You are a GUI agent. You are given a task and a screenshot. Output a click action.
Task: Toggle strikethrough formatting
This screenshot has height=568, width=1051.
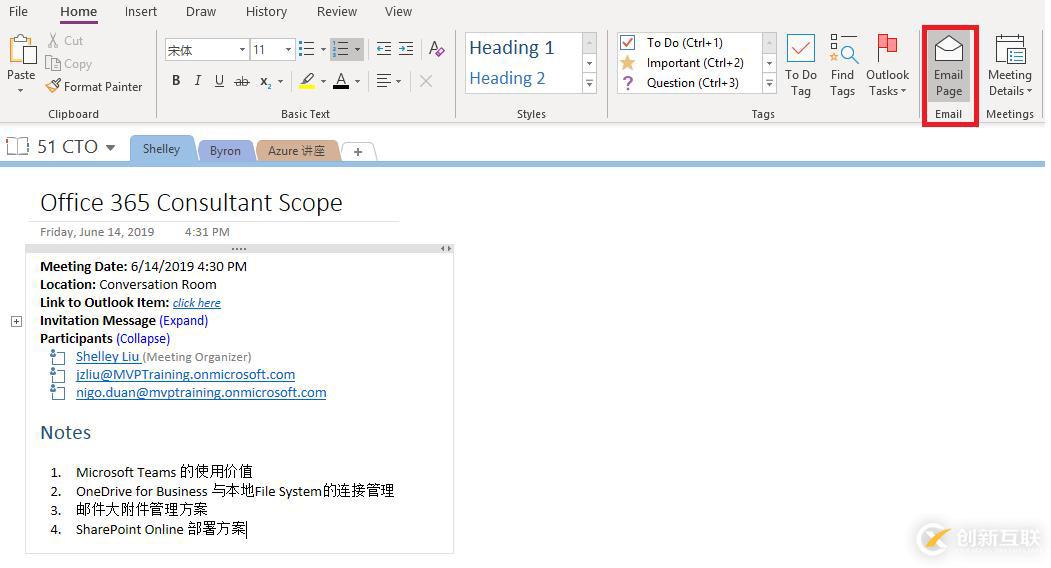241,81
